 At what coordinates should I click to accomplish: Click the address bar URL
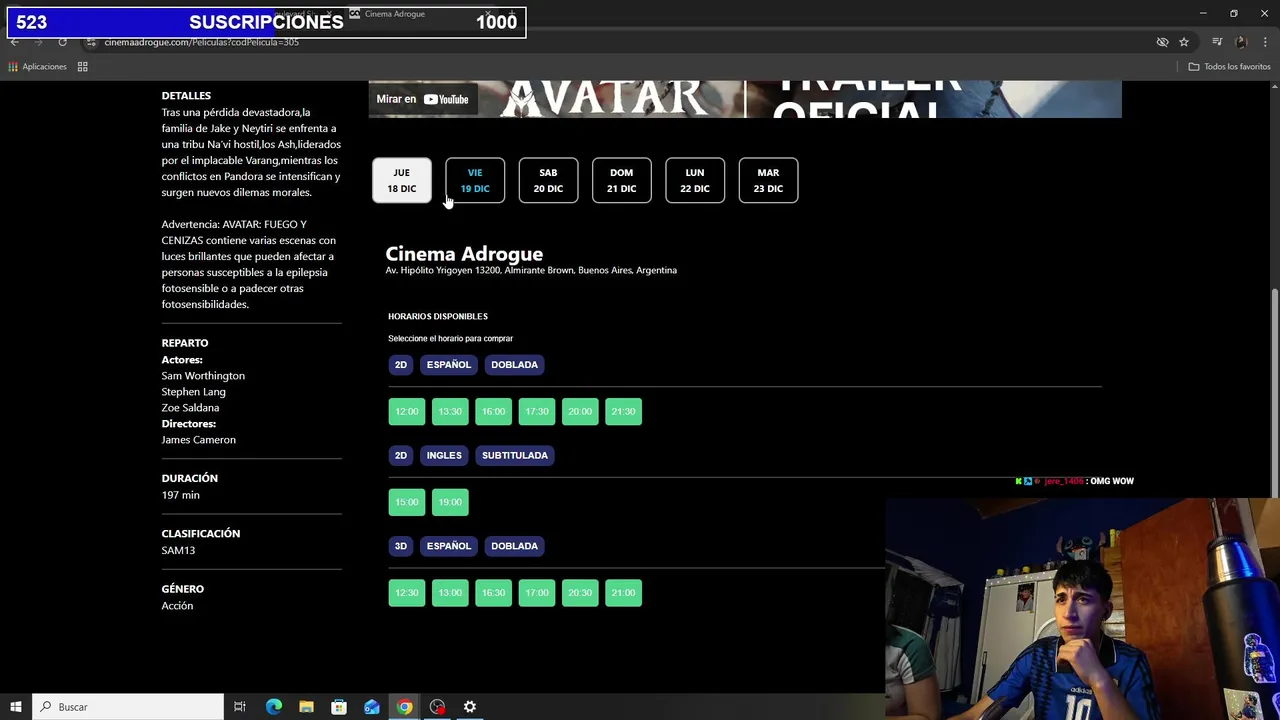[202, 42]
